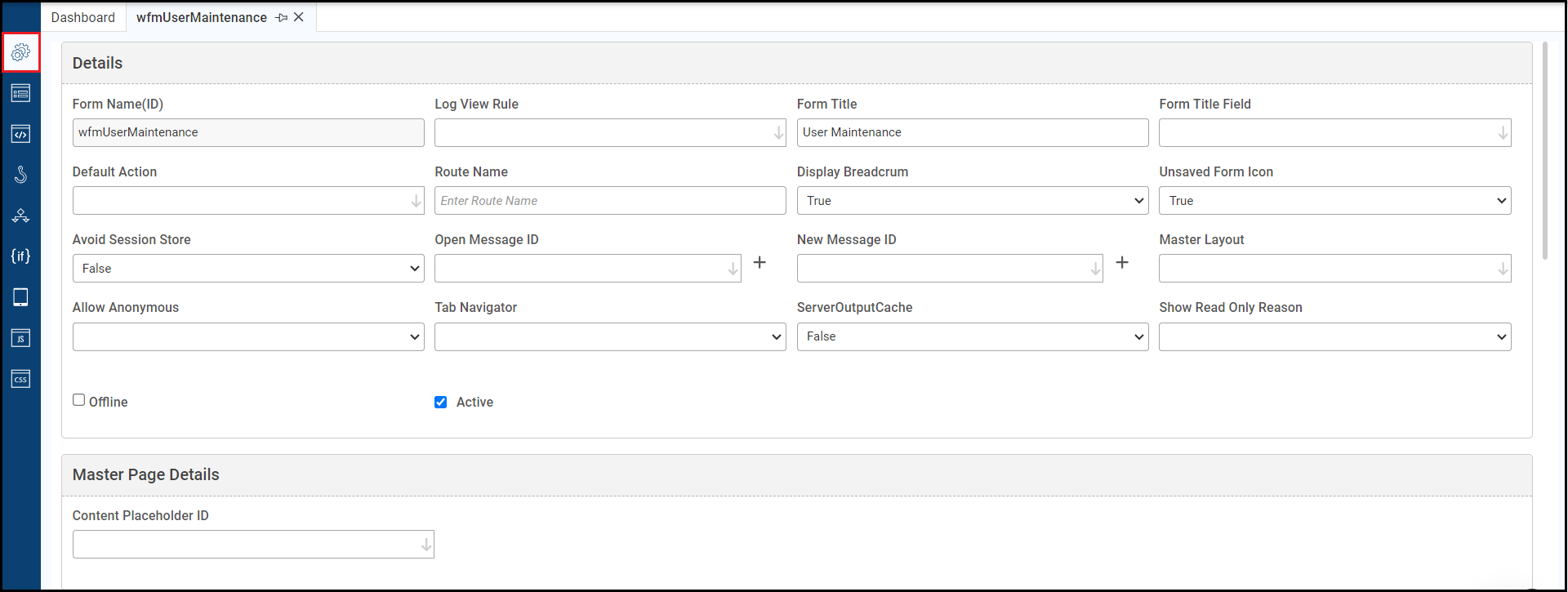Enable the Offline checkbox

[79, 400]
